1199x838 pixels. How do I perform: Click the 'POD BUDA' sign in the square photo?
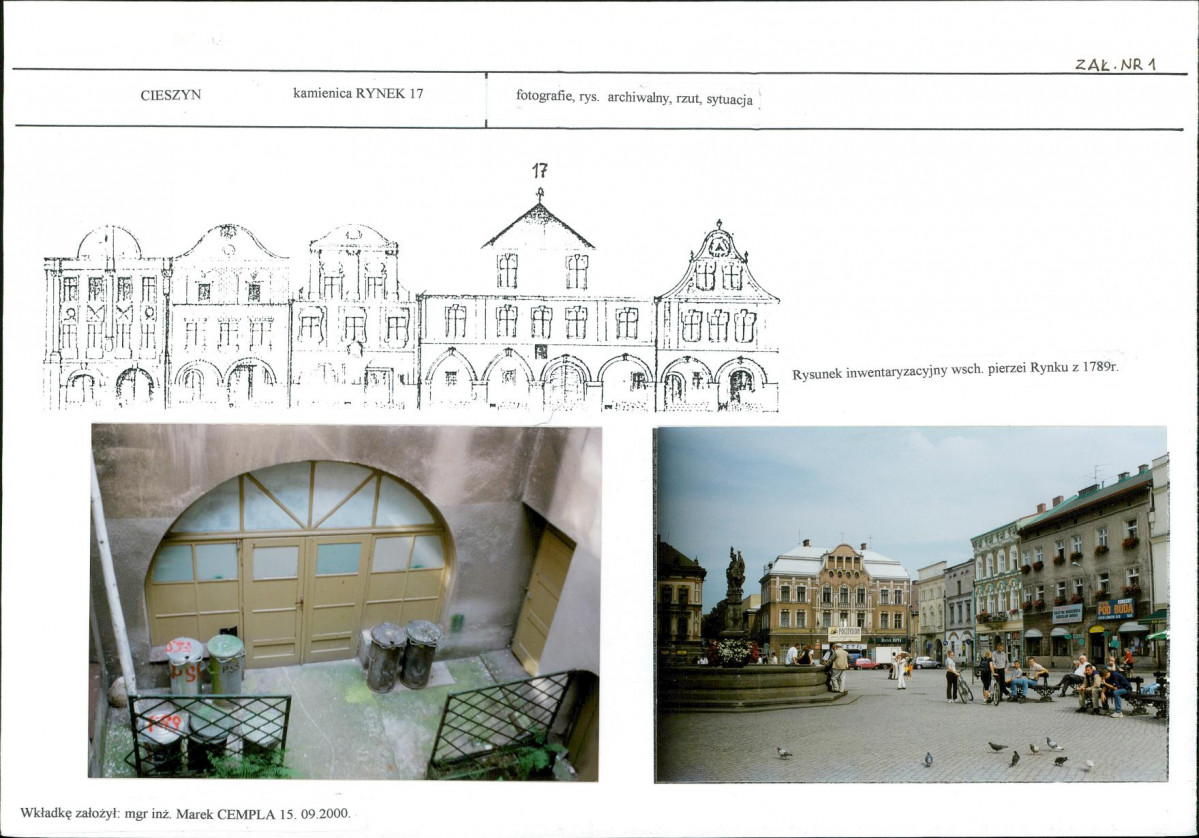pyautogui.click(x=1116, y=609)
